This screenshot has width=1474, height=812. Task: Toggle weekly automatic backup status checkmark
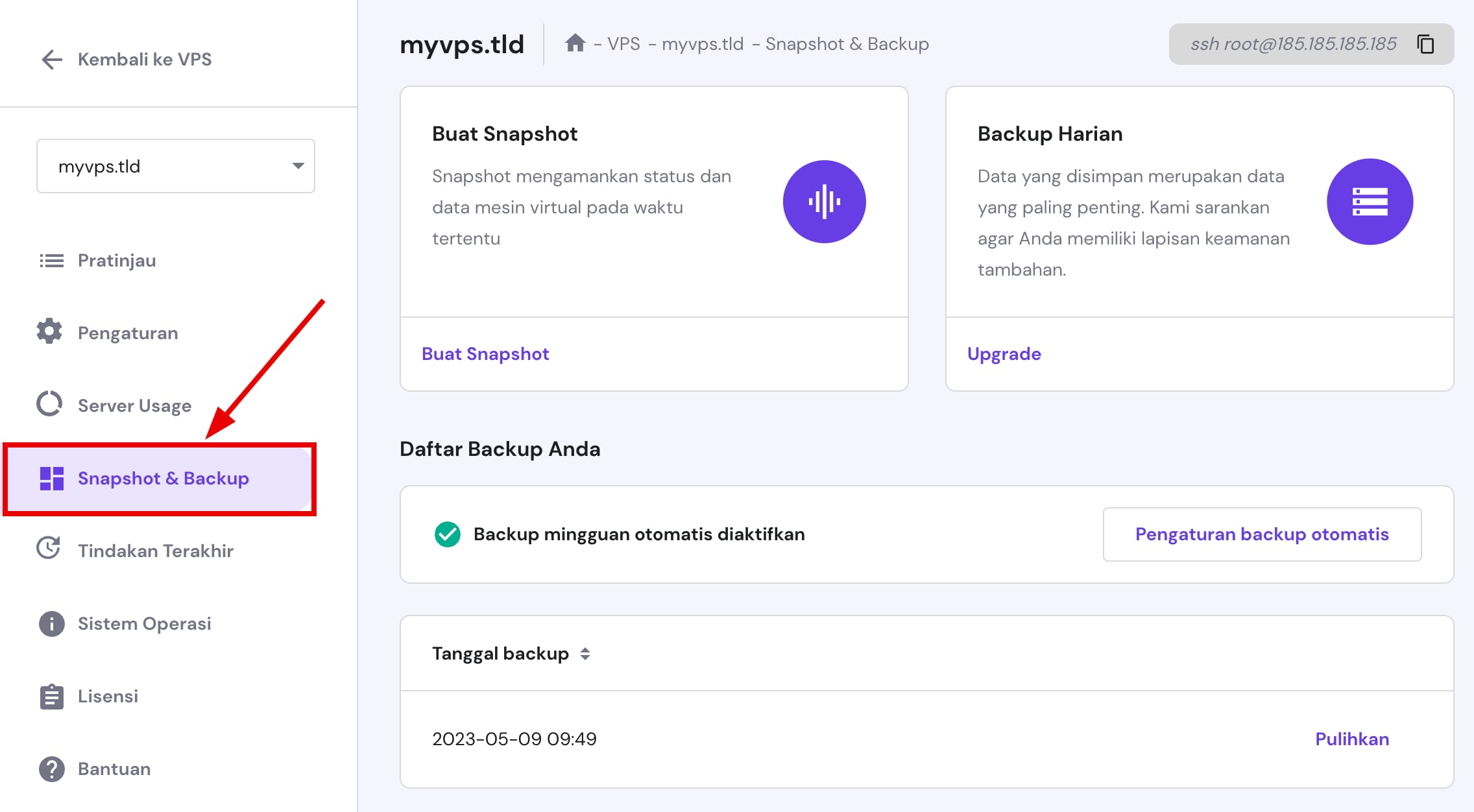447,534
